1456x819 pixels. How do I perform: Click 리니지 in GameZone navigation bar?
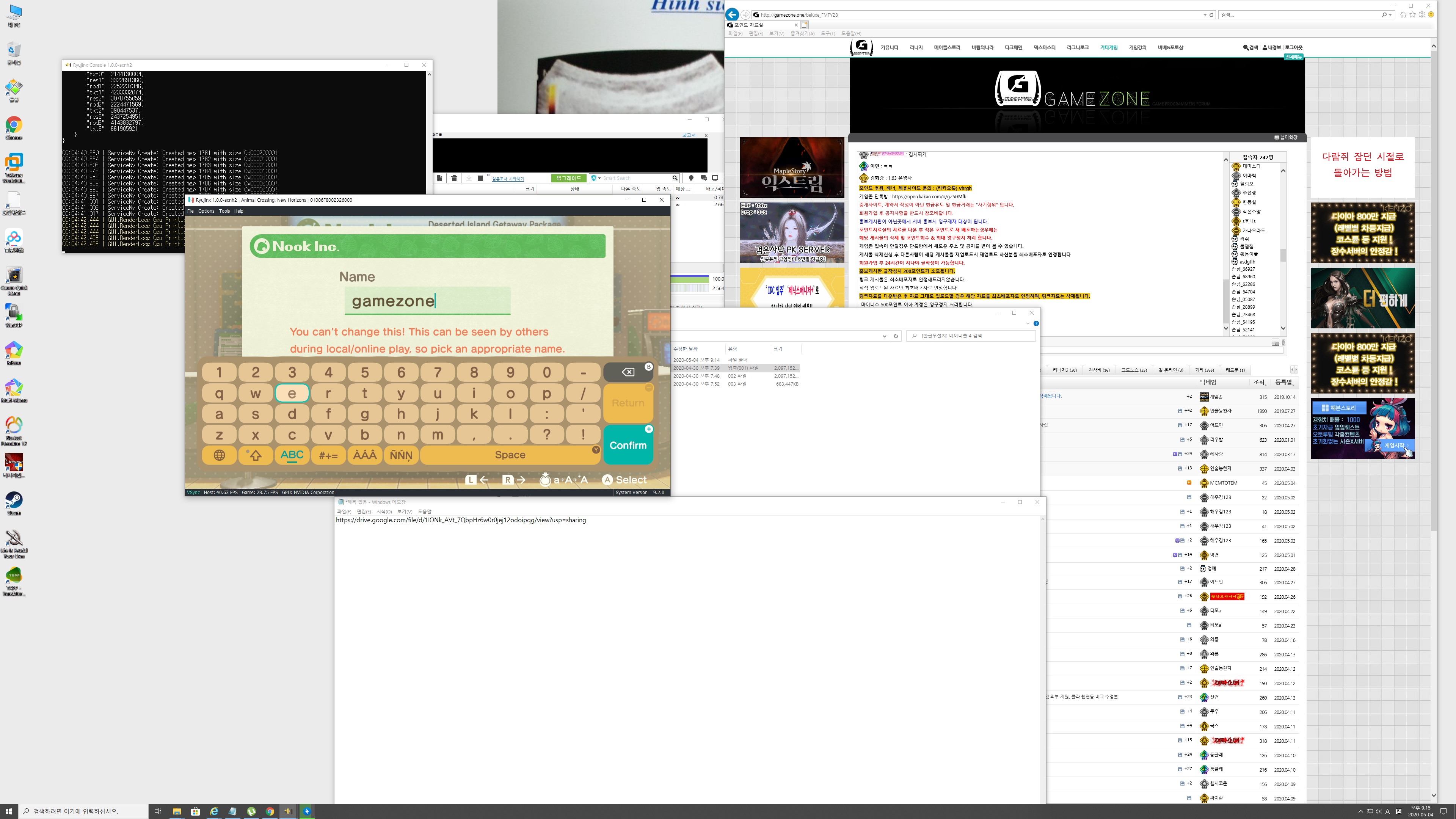(916, 47)
